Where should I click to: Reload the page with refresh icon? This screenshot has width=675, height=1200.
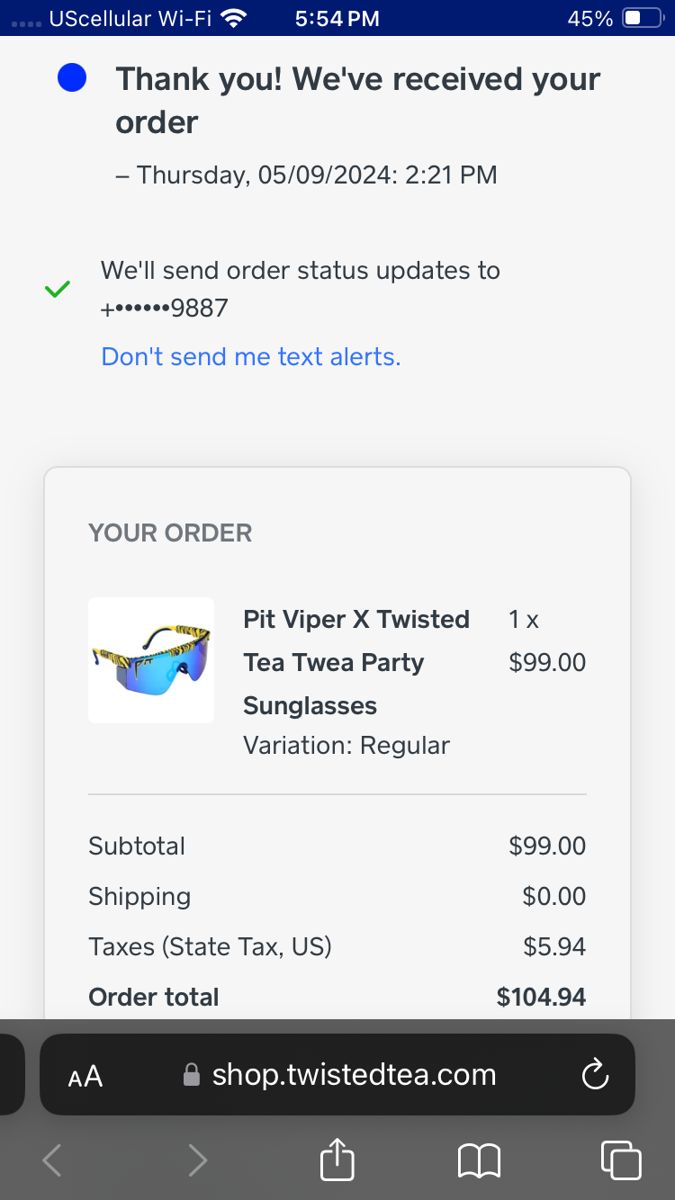point(595,1075)
